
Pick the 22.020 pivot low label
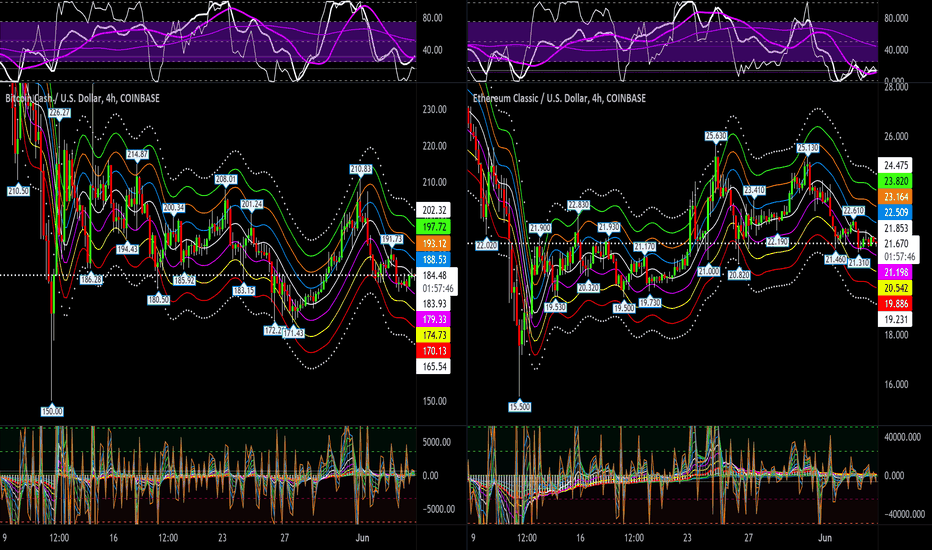coord(486,245)
